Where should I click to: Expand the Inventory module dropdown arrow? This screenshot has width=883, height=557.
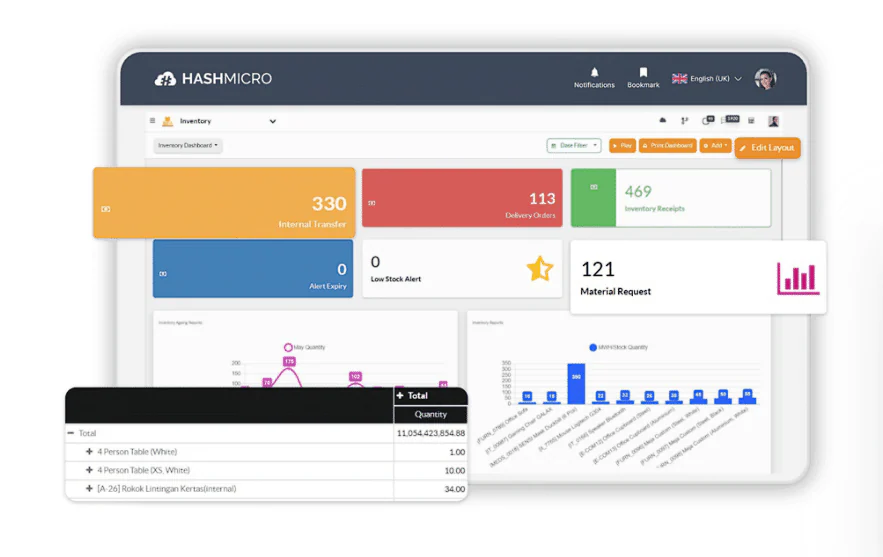(273, 121)
